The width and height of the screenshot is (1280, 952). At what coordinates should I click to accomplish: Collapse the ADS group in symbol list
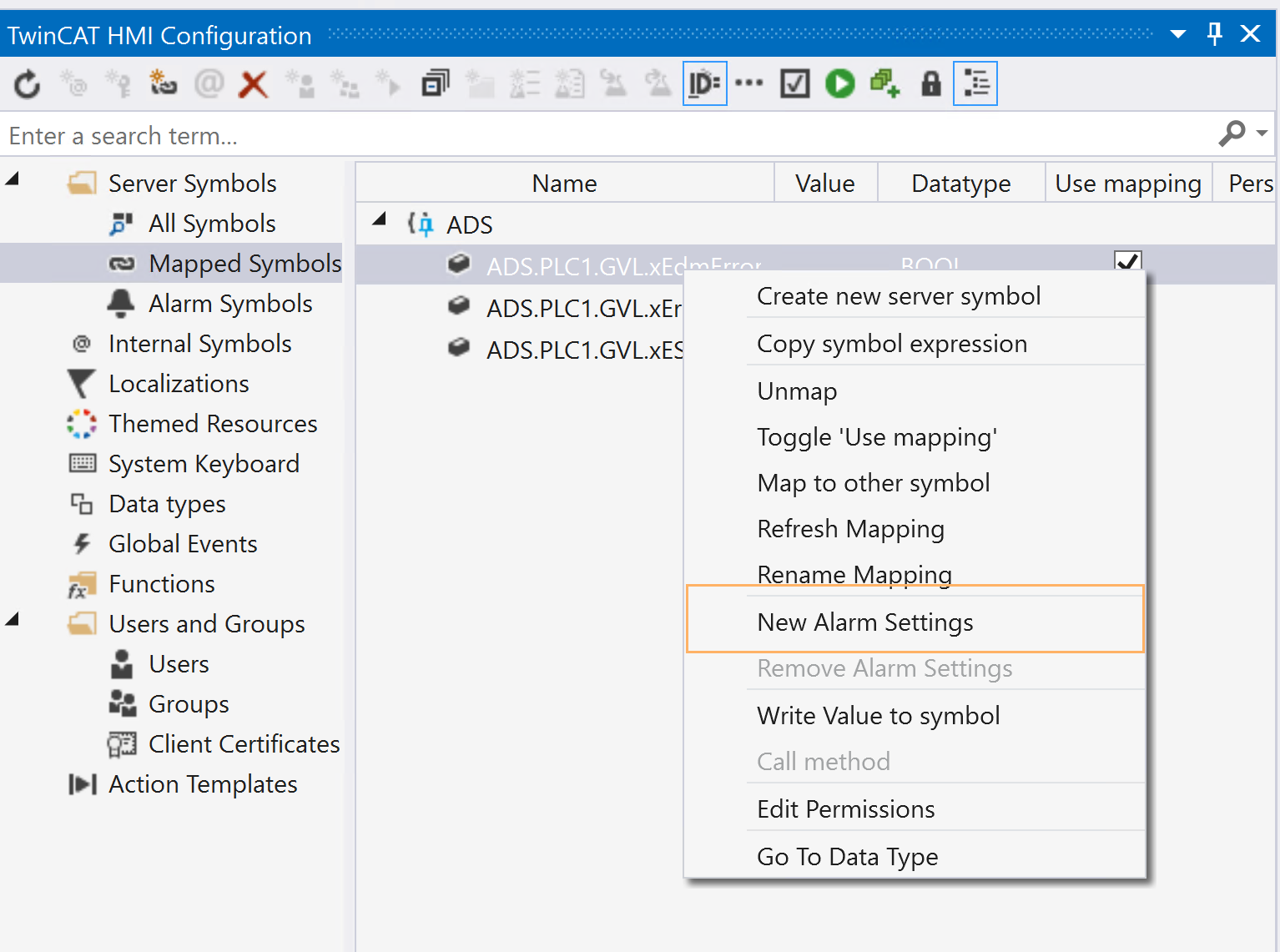(380, 219)
